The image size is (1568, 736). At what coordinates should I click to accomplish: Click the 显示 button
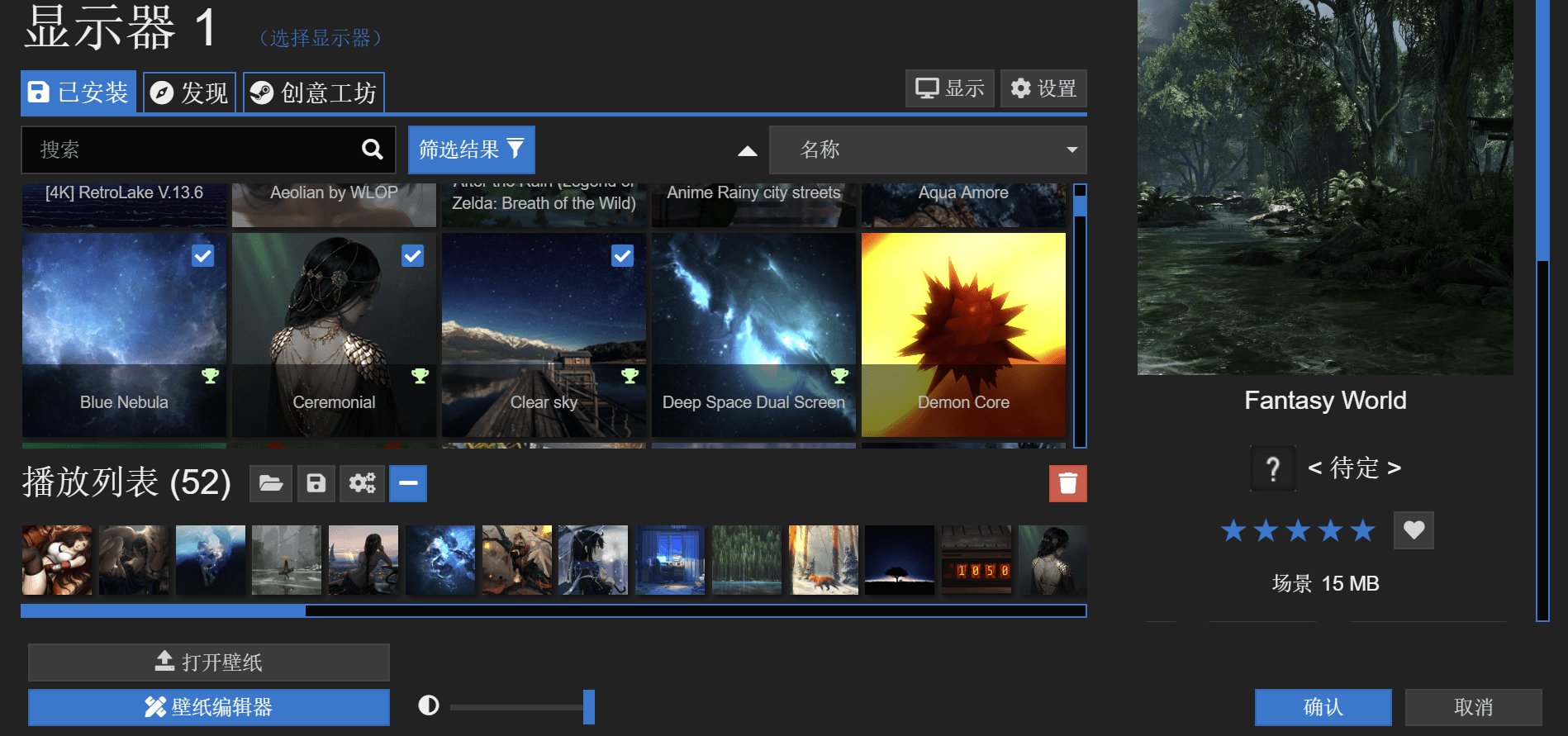tap(950, 88)
